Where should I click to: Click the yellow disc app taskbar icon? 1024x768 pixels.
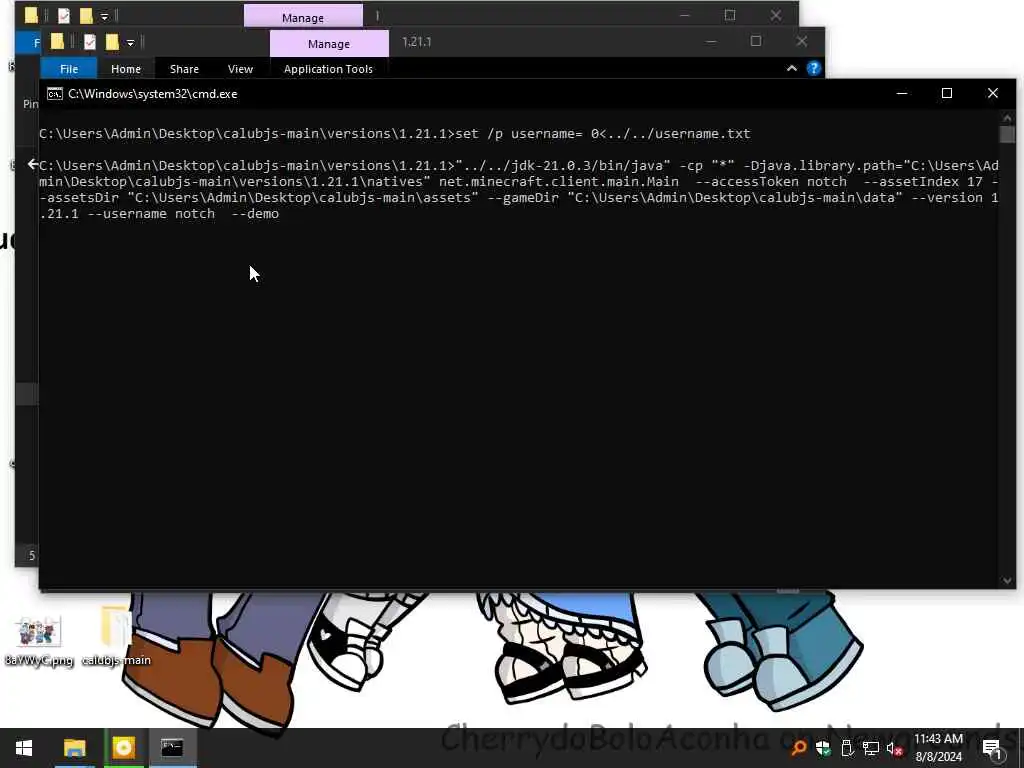point(123,748)
